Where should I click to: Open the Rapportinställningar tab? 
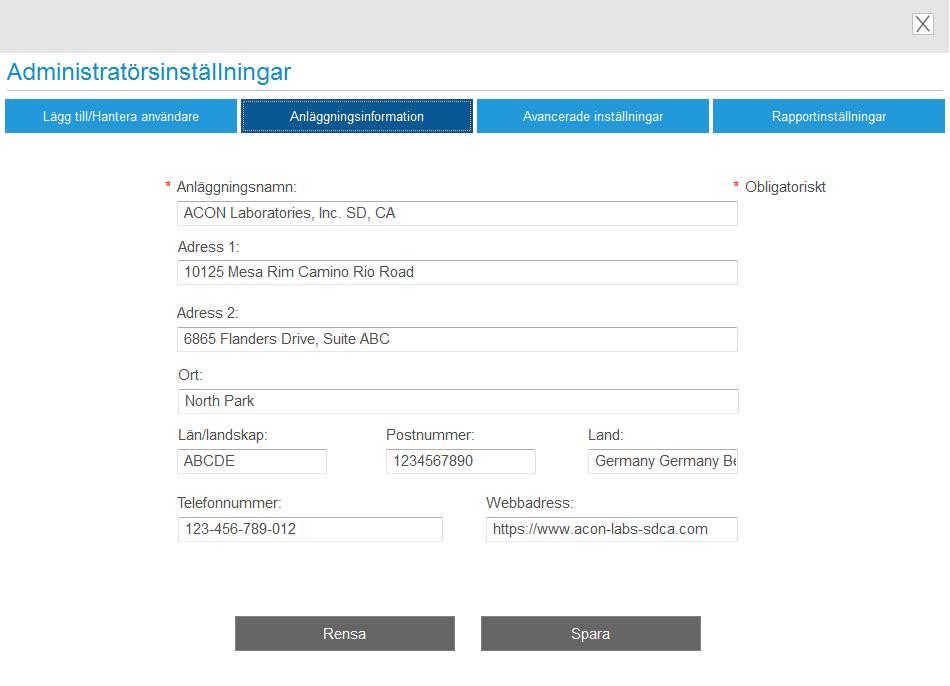829,116
